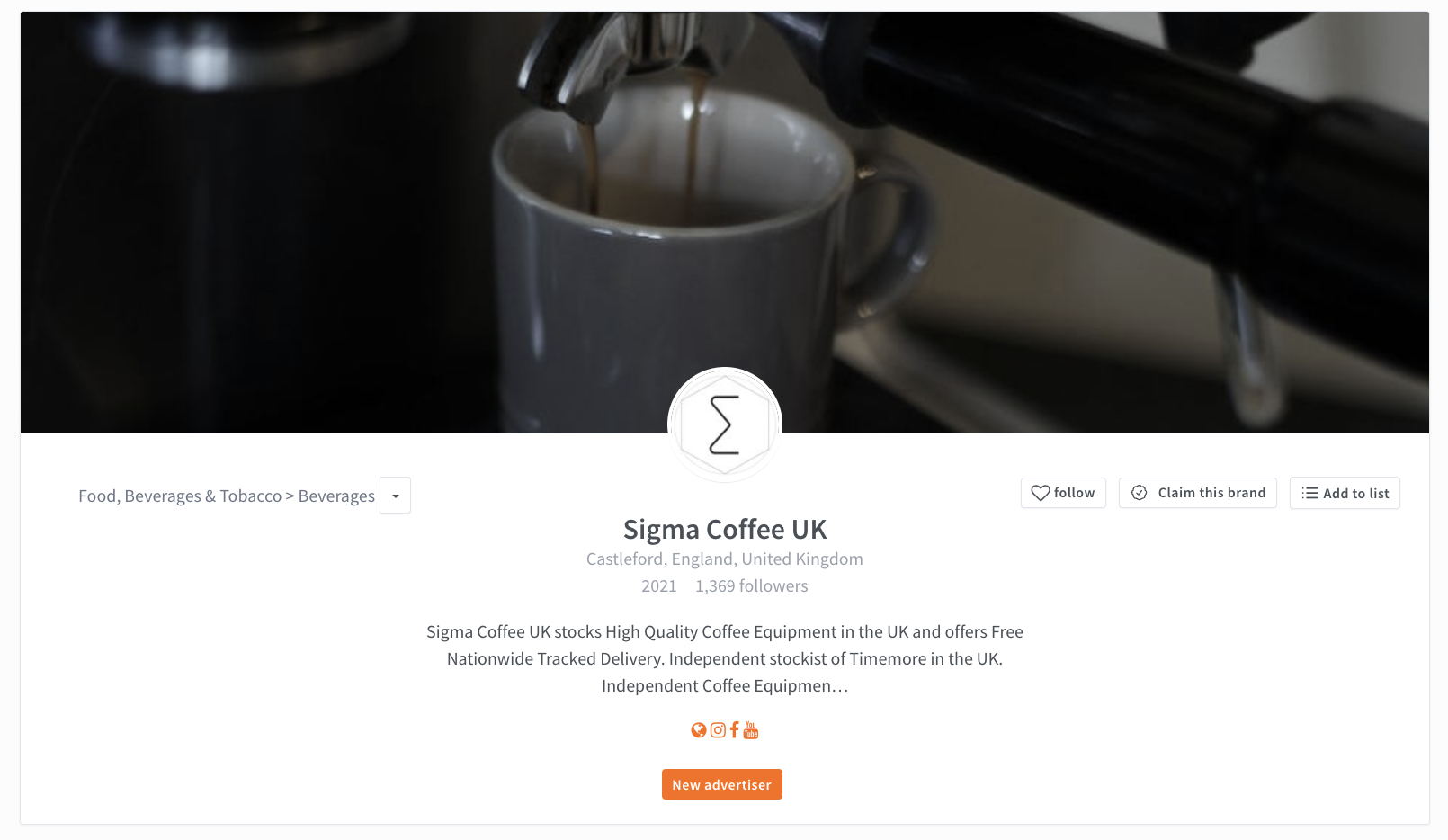Open the brand's website globe icon
The image size is (1448, 840).
coord(699,730)
